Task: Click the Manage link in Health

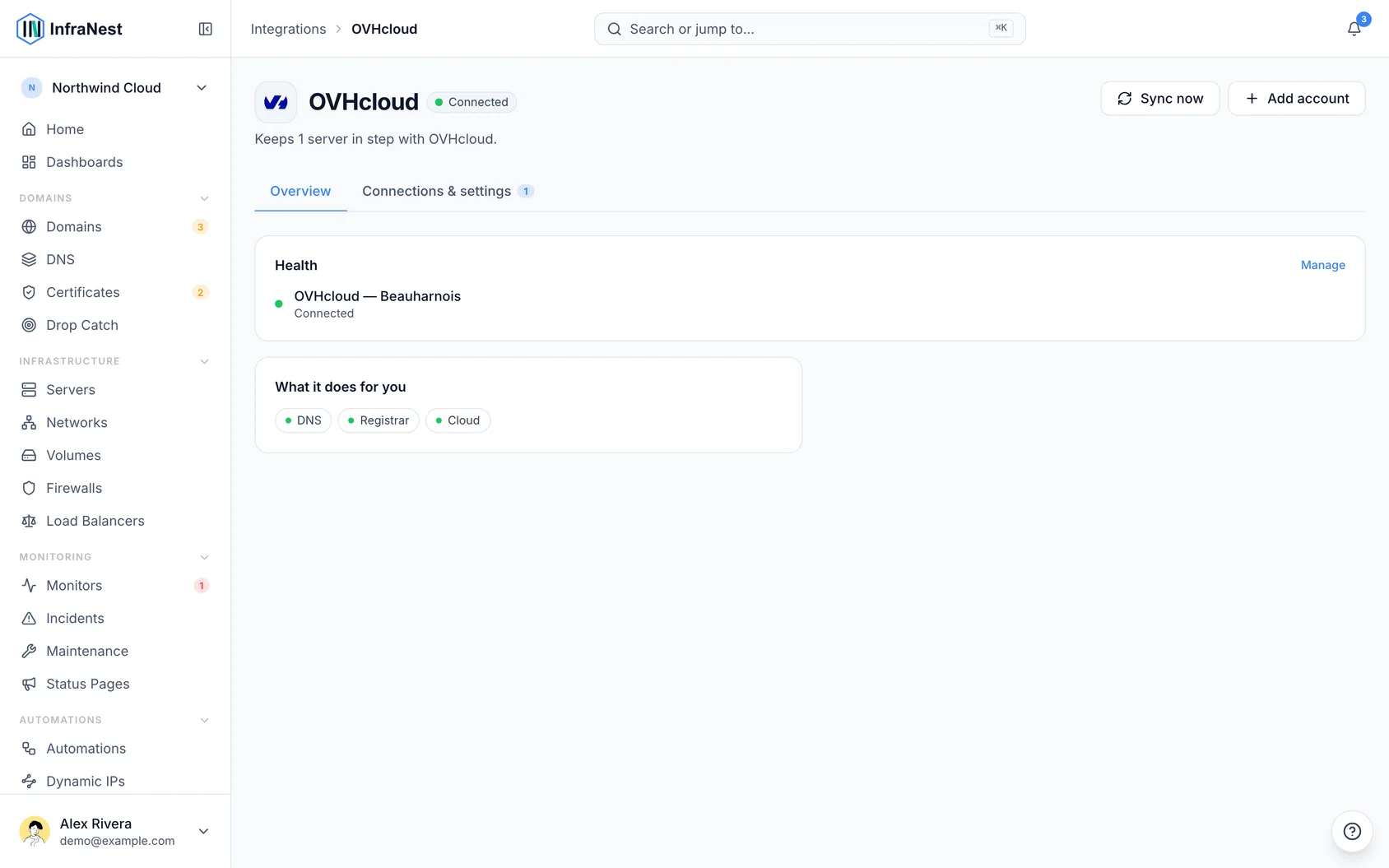Action: coord(1322,265)
